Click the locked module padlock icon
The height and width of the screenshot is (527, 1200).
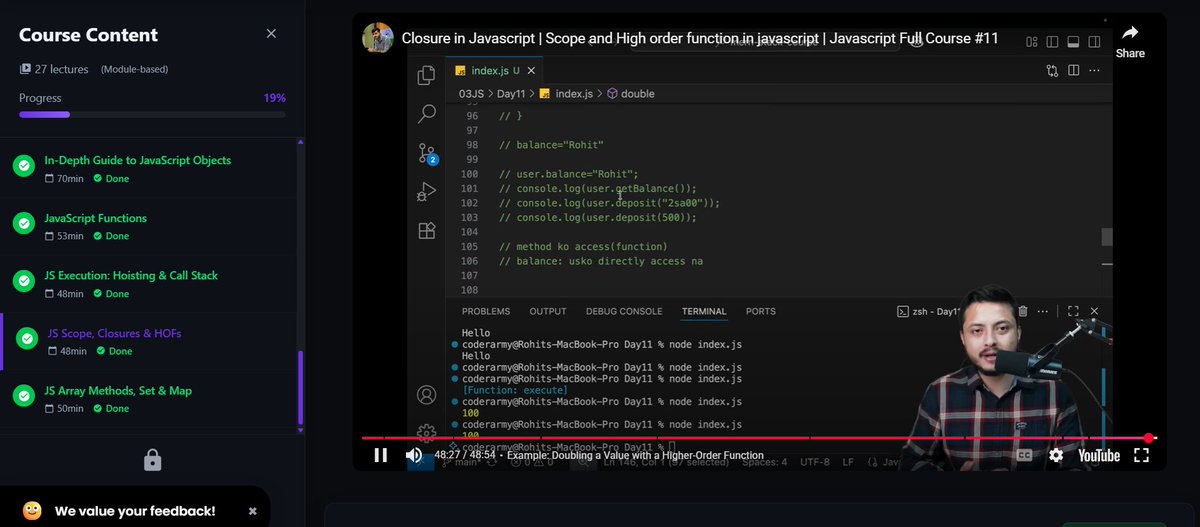pyautogui.click(x=152, y=460)
